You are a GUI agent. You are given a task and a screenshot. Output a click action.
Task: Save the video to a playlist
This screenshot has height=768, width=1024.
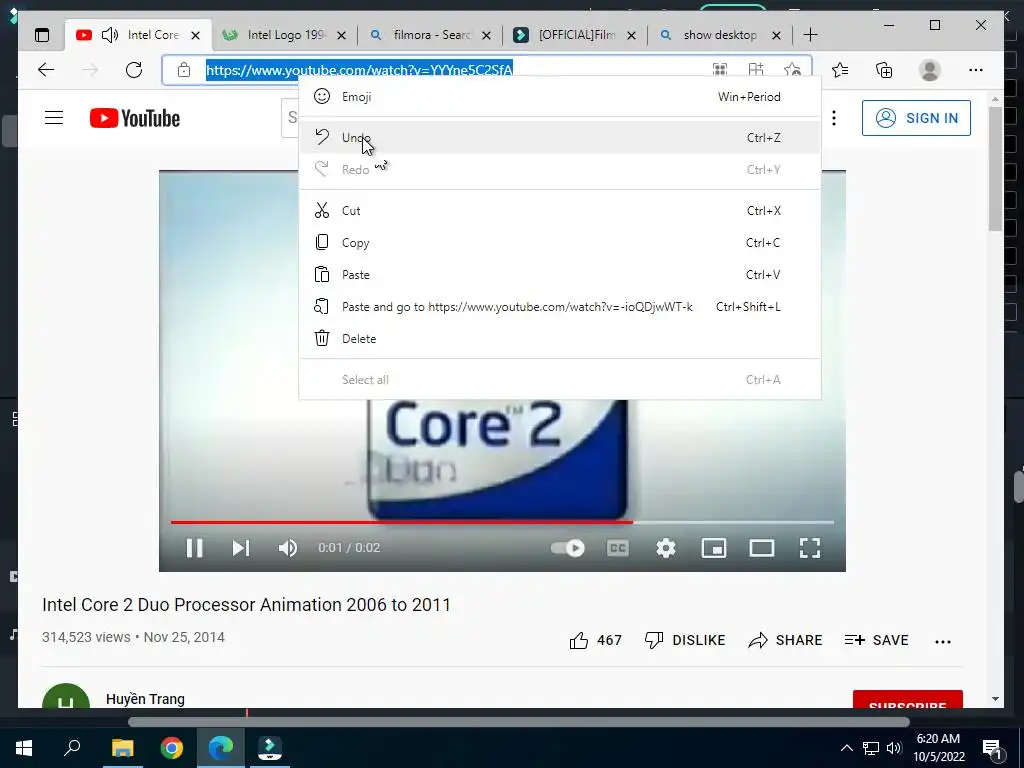pos(876,640)
